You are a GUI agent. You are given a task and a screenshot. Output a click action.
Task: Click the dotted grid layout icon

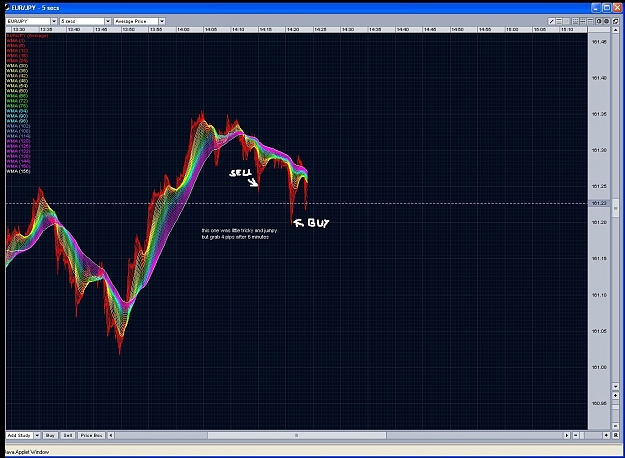tap(575, 21)
